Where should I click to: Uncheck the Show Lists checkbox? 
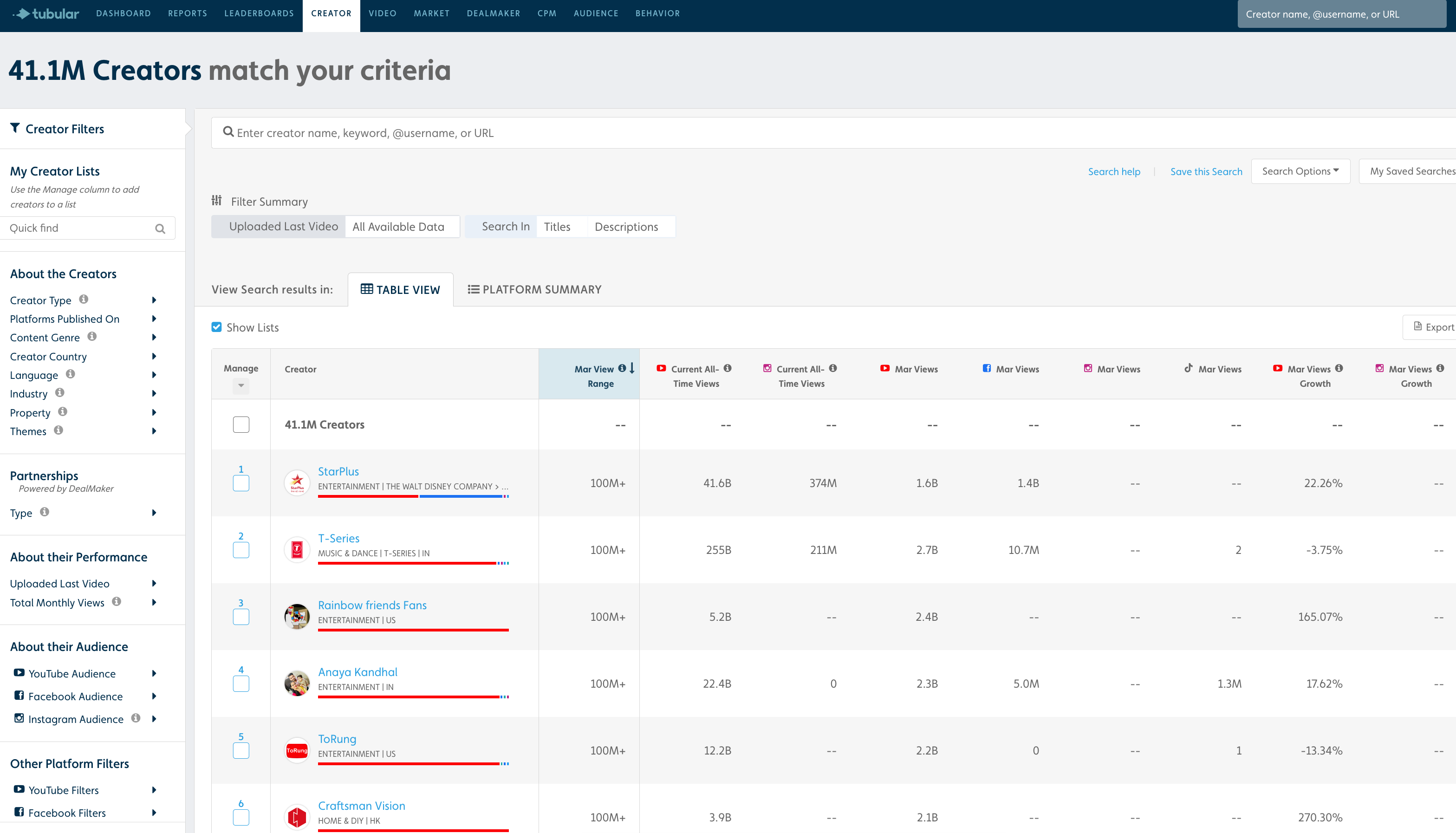[x=217, y=327]
